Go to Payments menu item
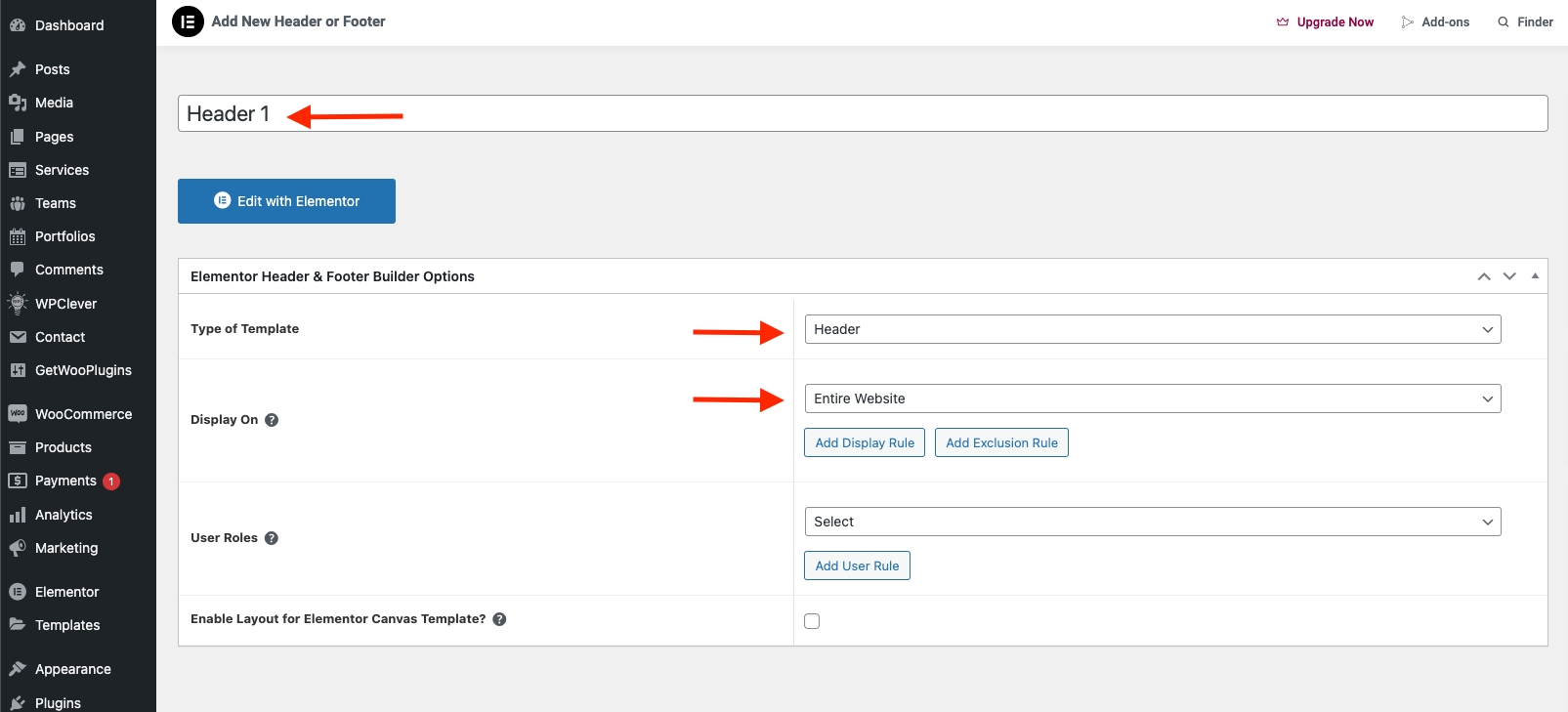 (x=65, y=481)
